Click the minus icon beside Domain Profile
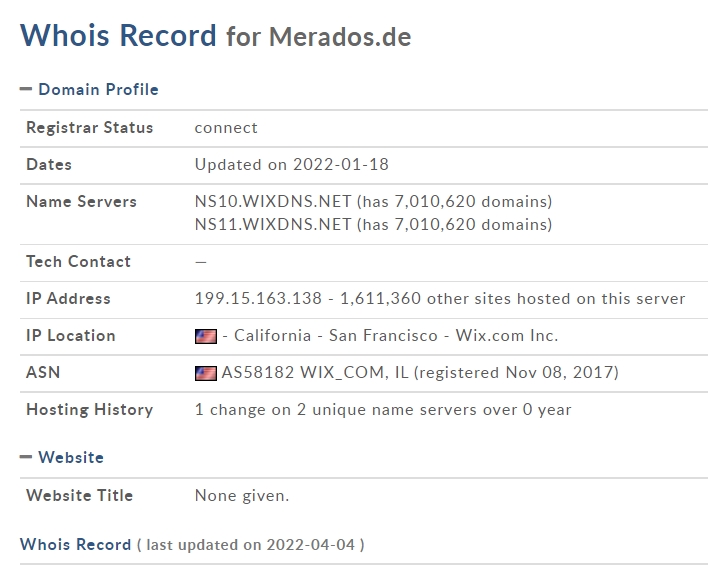The height and width of the screenshot is (565, 708). click(x=26, y=89)
